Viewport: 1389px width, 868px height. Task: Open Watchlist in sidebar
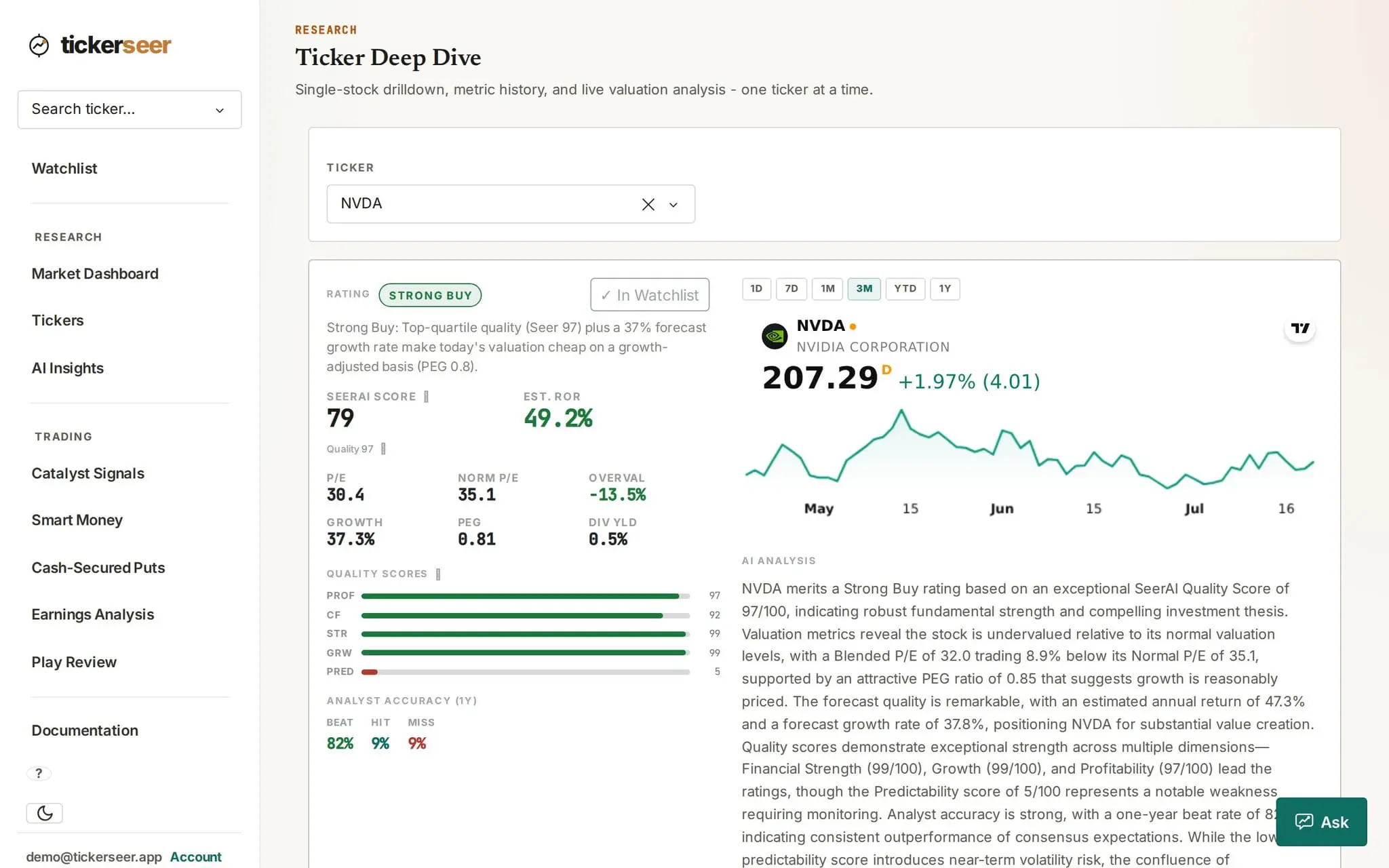click(64, 168)
